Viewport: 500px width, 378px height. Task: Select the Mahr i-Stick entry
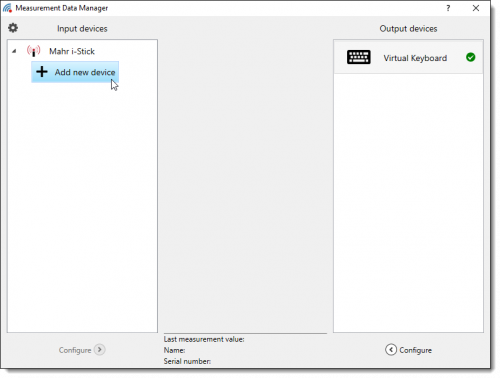(72, 51)
